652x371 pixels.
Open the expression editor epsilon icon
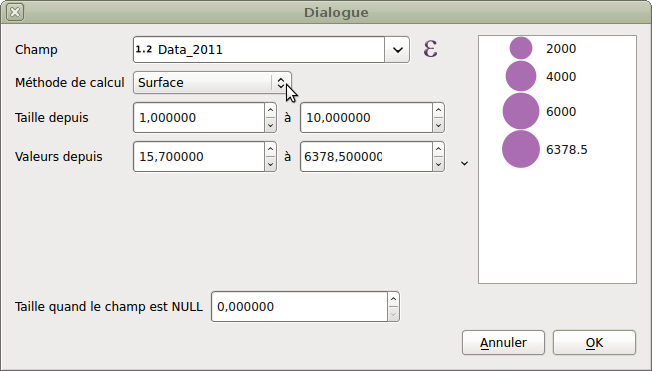[x=430, y=49]
